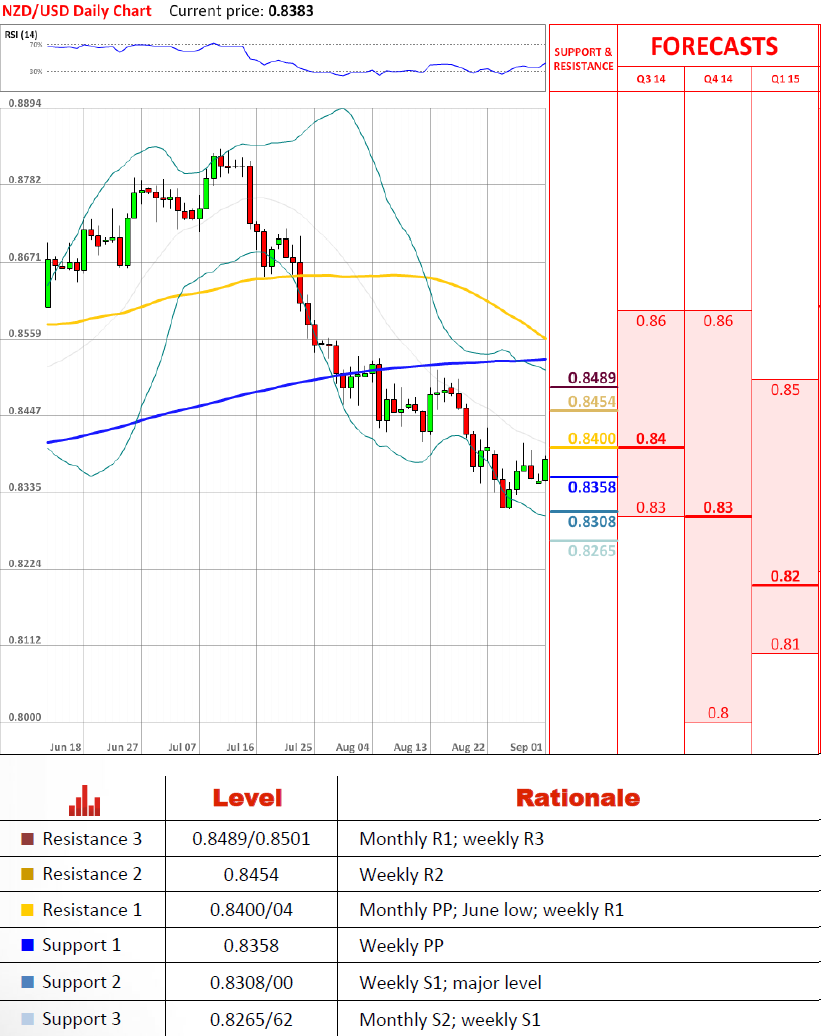This screenshot has width=822, height=1036.
Task: Click the level cell 0.8454 in the table
Action: pyautogui.click(x=251, y=875)
